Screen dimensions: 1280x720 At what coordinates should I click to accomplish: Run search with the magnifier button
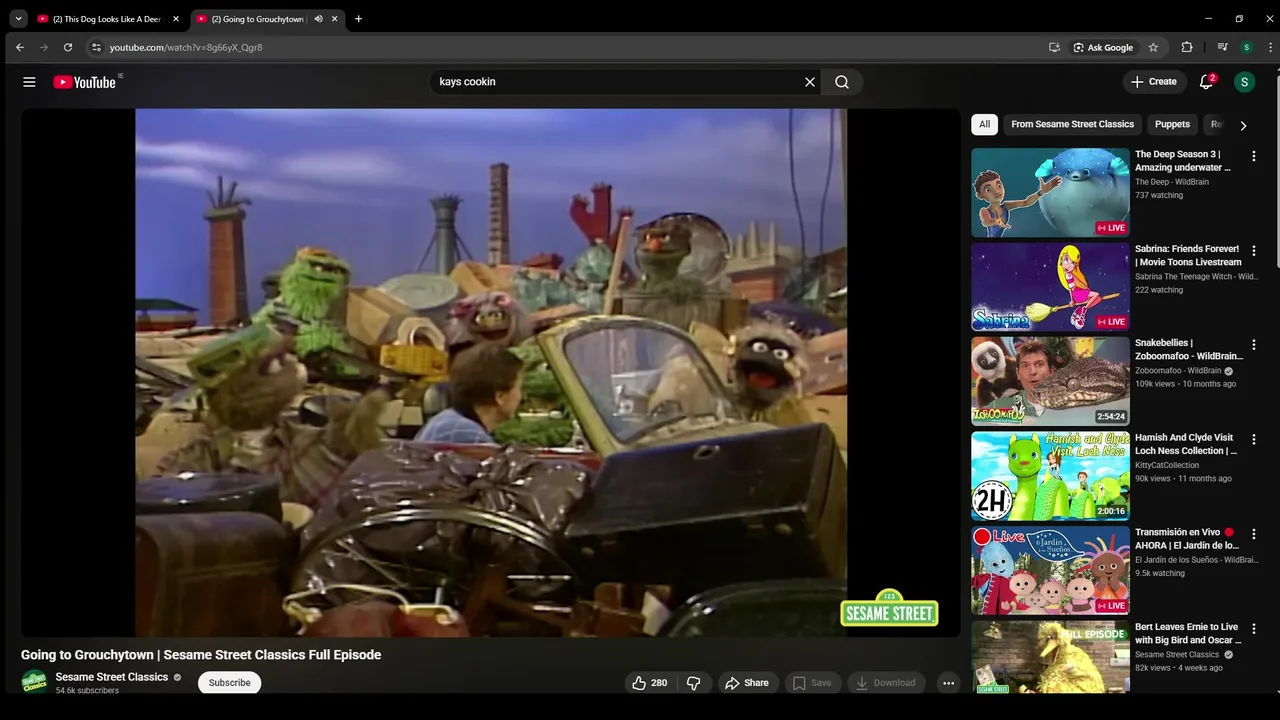point(842,82)
